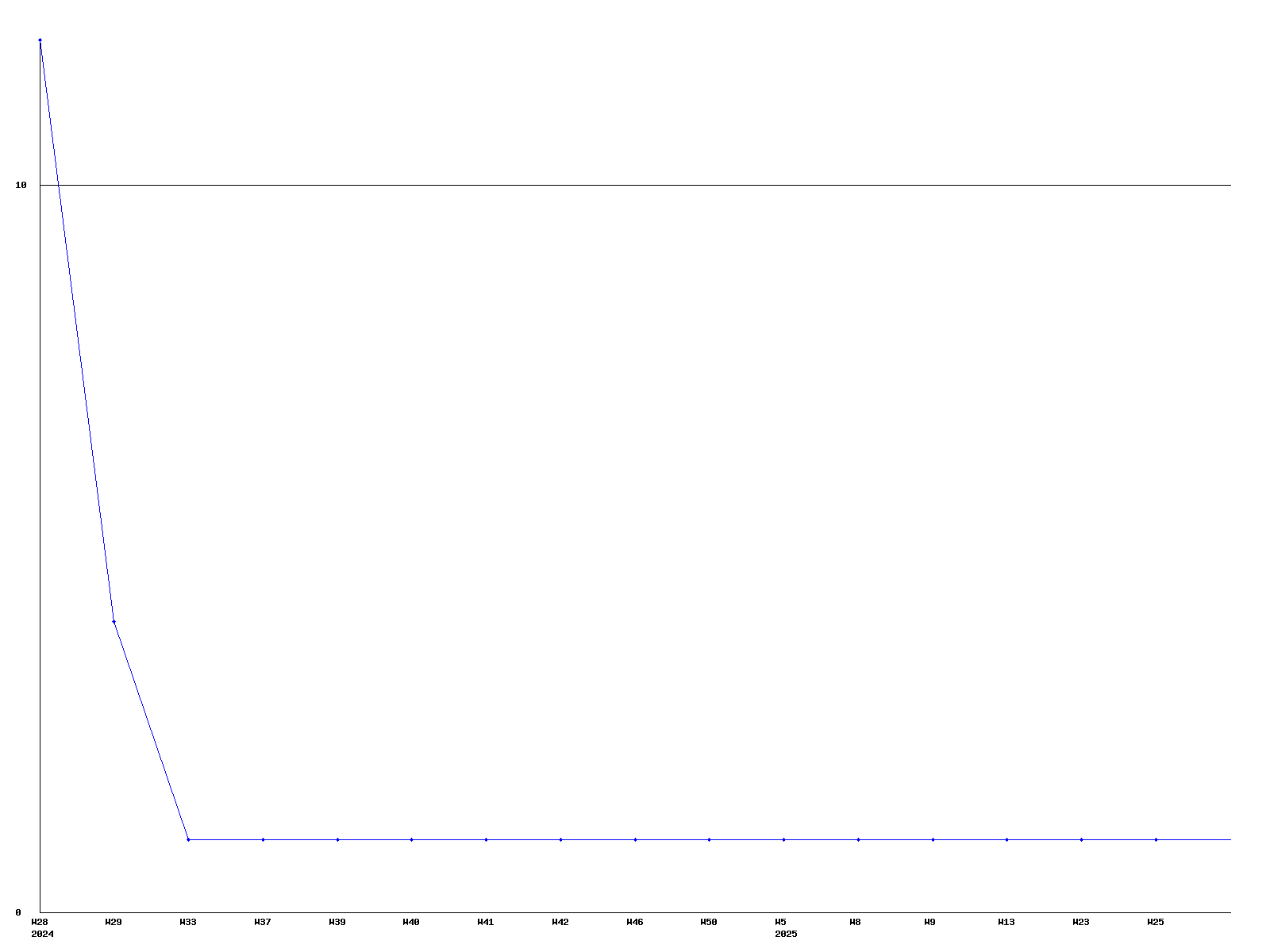Select the data point above W37
The width and height of the screenshot is (1270, 952).
tap(263, 839)
